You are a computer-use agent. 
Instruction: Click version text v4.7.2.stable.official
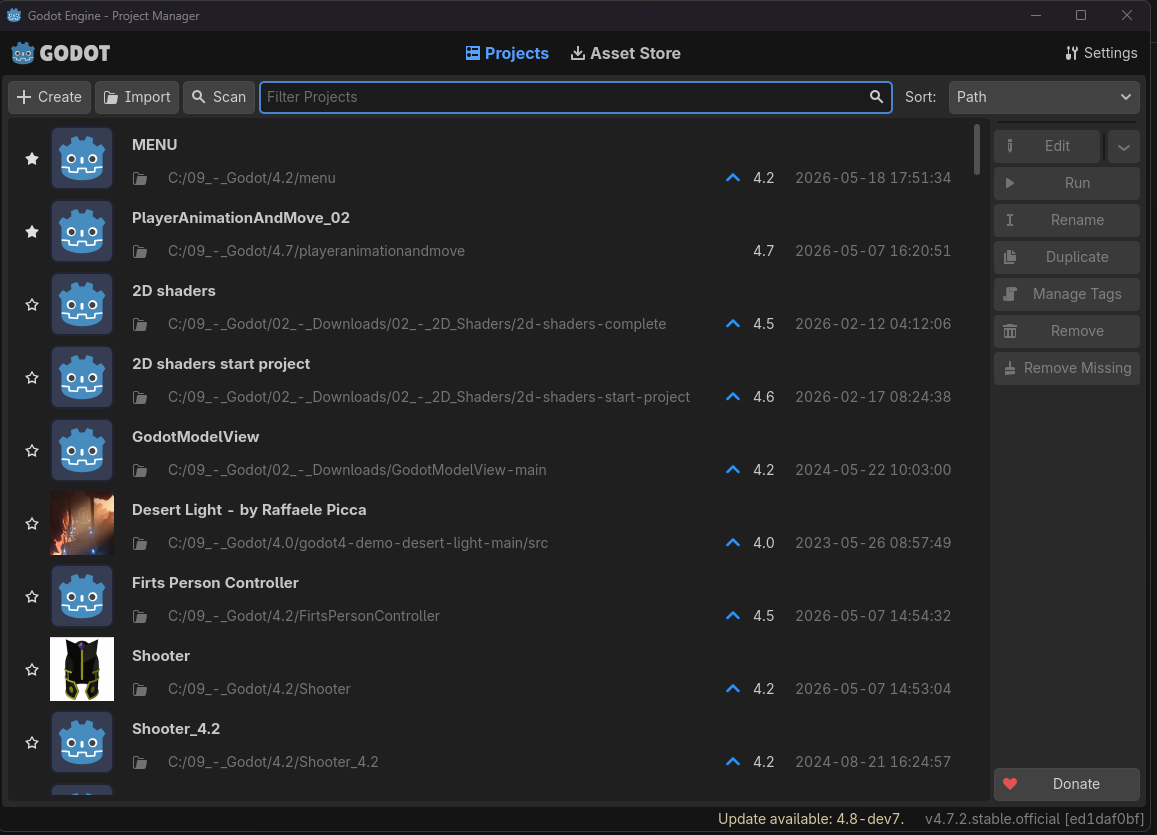click(x=1035, y=819)
